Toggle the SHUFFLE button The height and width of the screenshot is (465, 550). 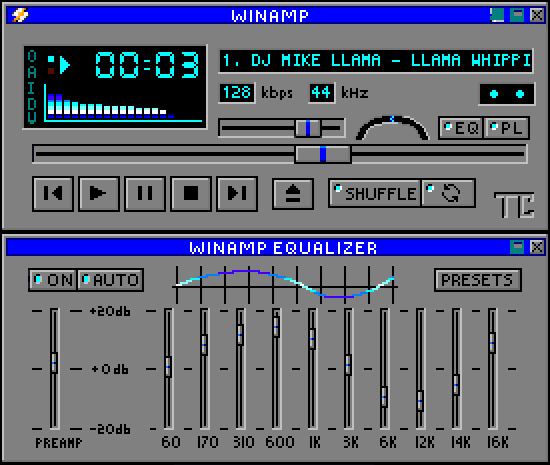tap(375, 193)
